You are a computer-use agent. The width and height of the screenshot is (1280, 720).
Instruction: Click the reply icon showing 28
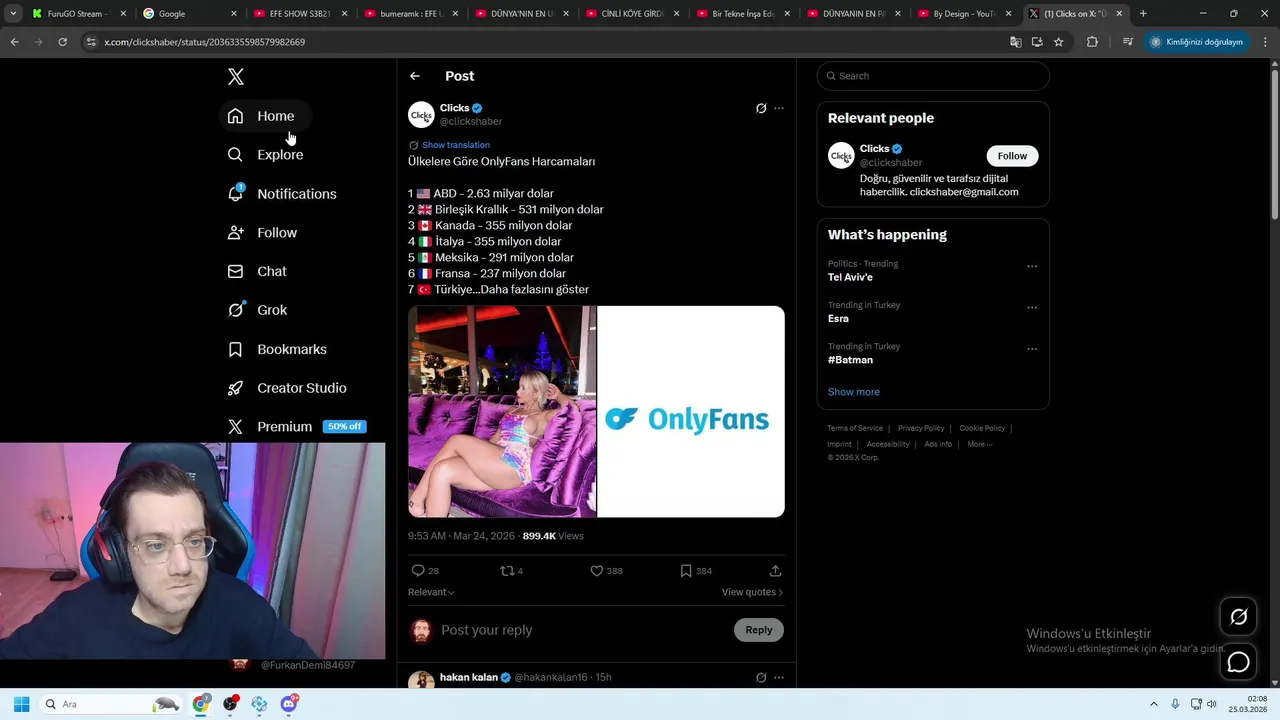pos(425,571)
